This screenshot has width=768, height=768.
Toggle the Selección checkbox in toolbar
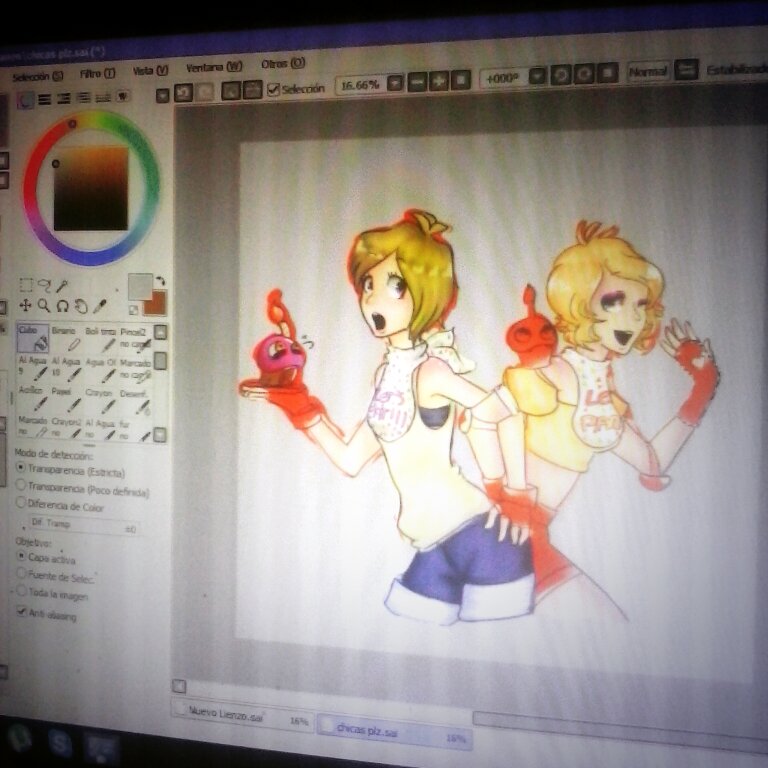coord(273,89)
